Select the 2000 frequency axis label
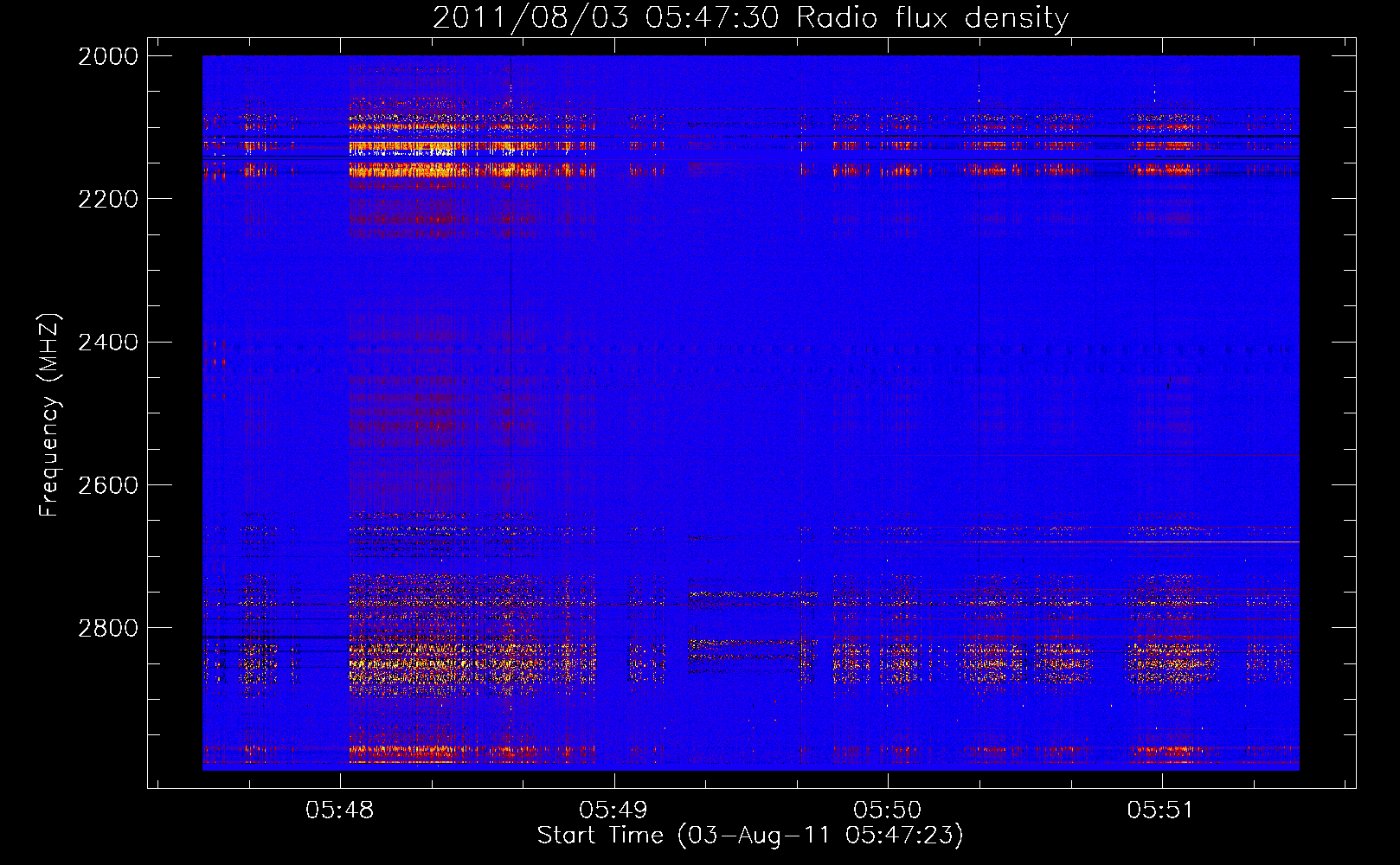Viewport: 1400px width, 865px height. [x=108, y=56]
